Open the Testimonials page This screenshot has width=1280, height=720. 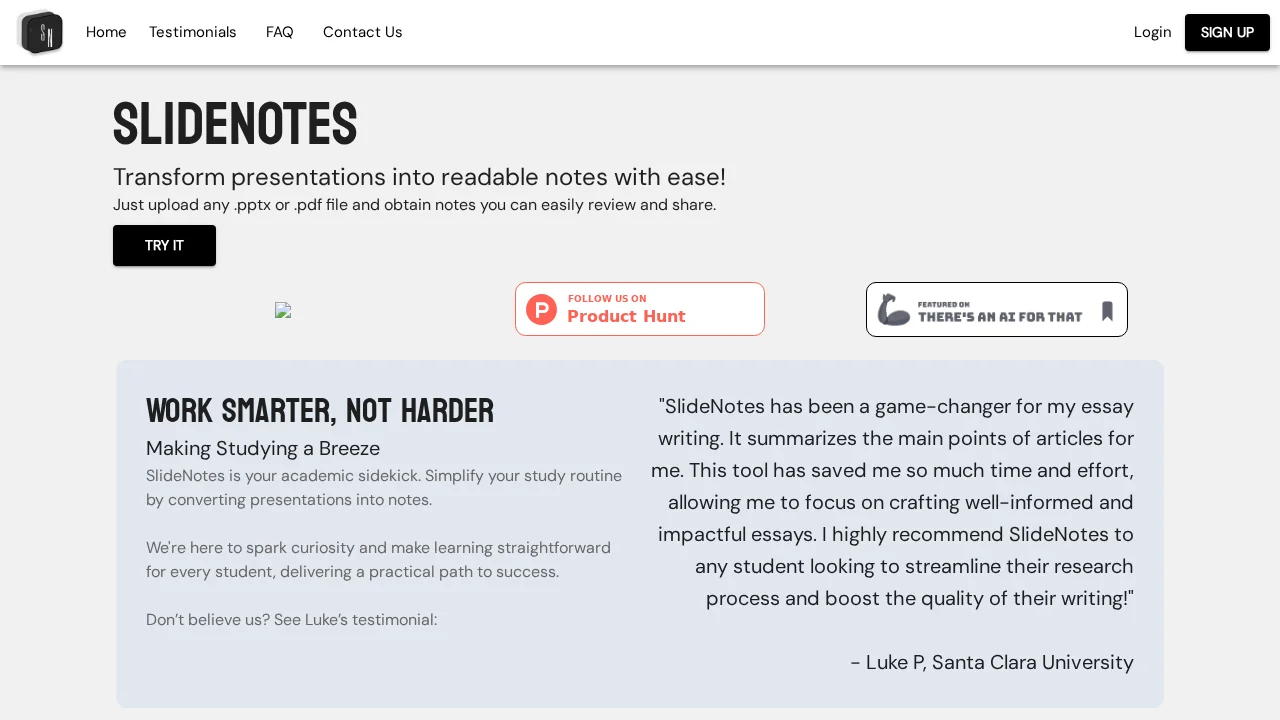point(192,32)
